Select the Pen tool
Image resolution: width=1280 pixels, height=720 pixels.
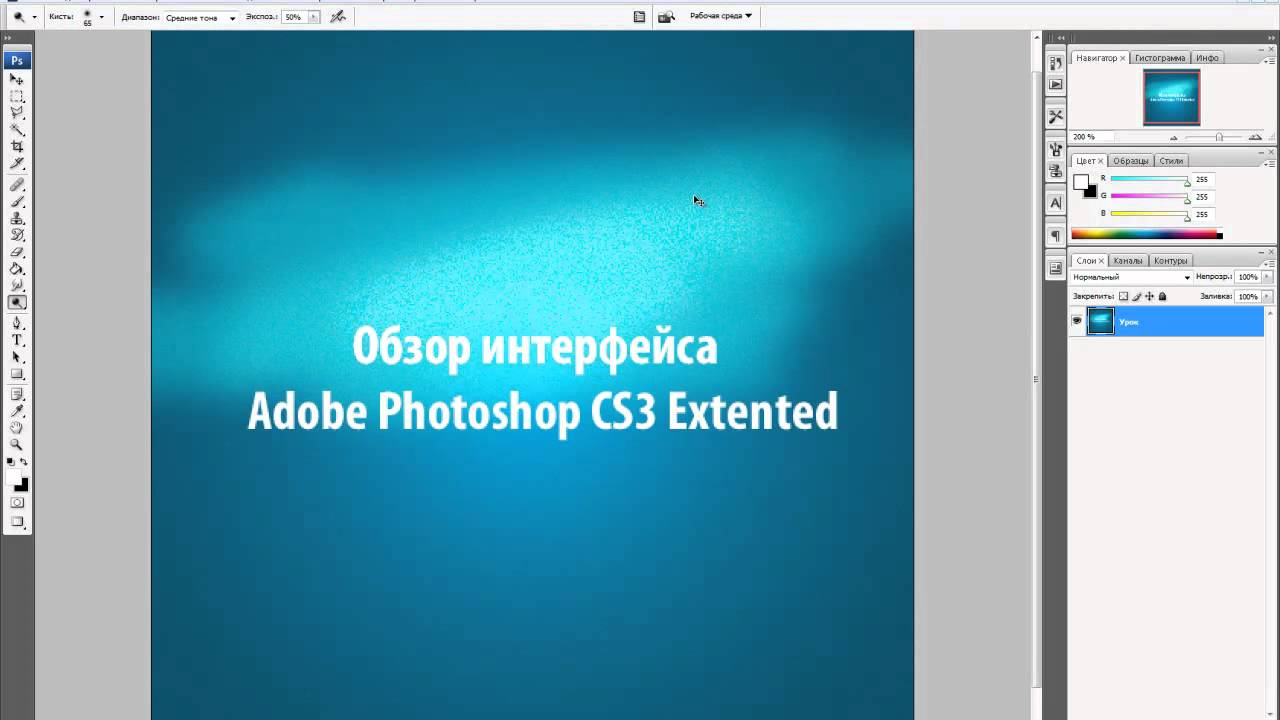point(17,323)
